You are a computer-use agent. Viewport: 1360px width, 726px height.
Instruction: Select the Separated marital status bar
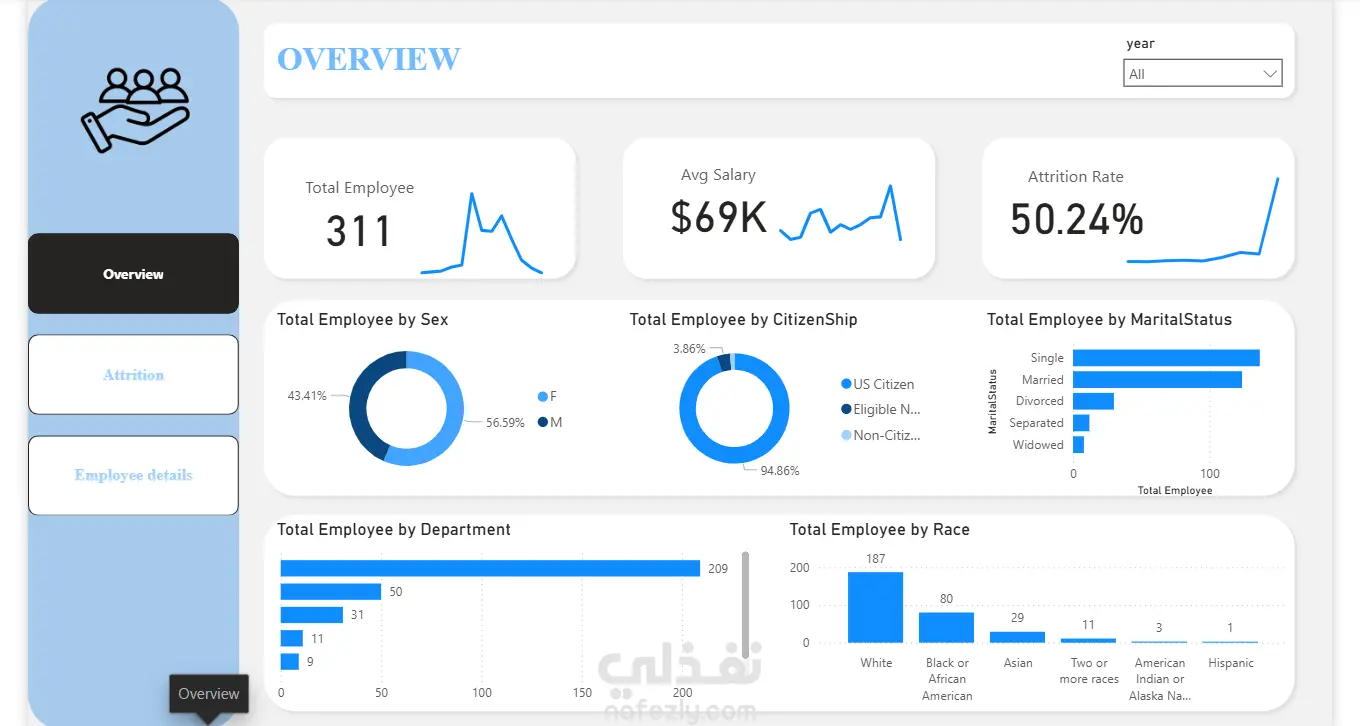point(1081,423)
